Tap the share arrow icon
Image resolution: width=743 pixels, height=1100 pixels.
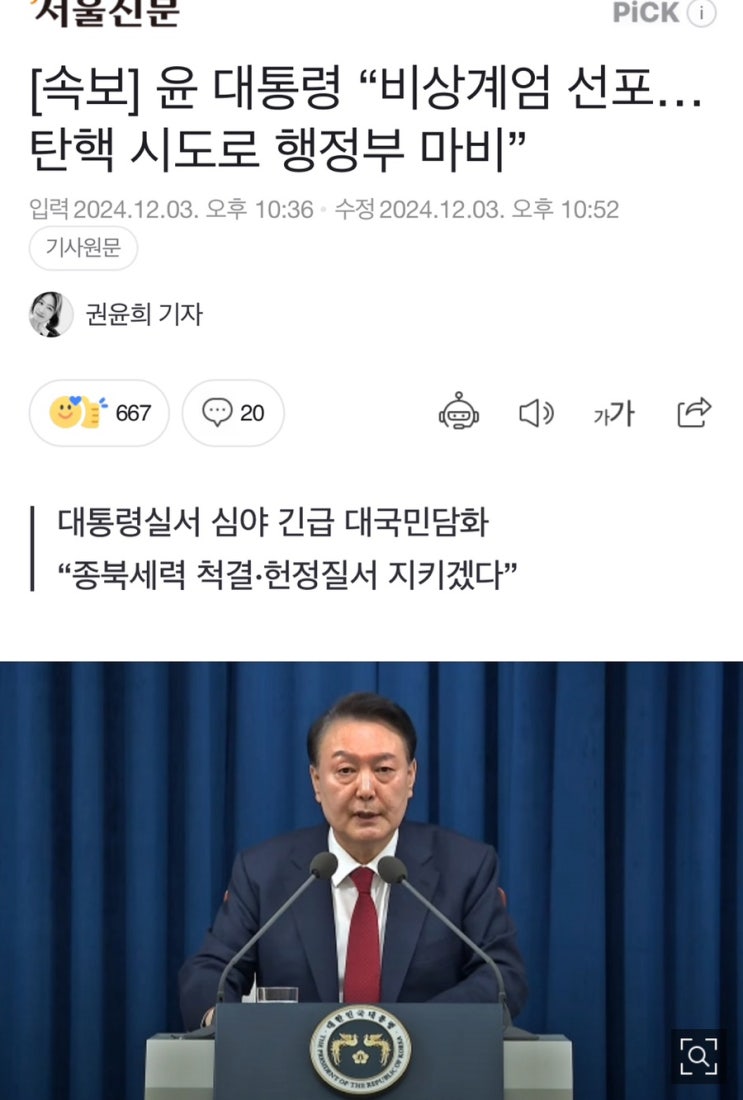(694, 412)
